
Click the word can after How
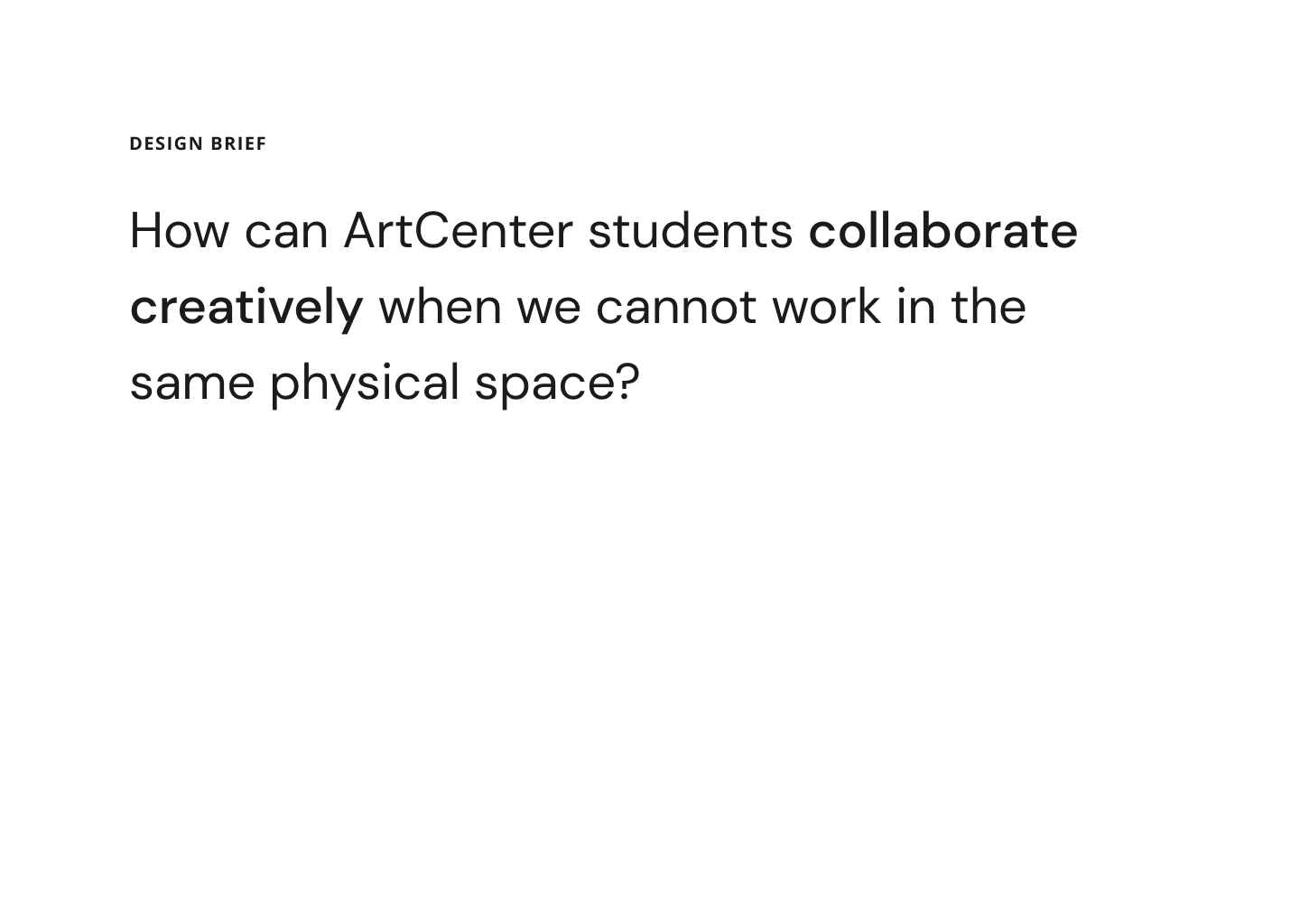point(285,231)
